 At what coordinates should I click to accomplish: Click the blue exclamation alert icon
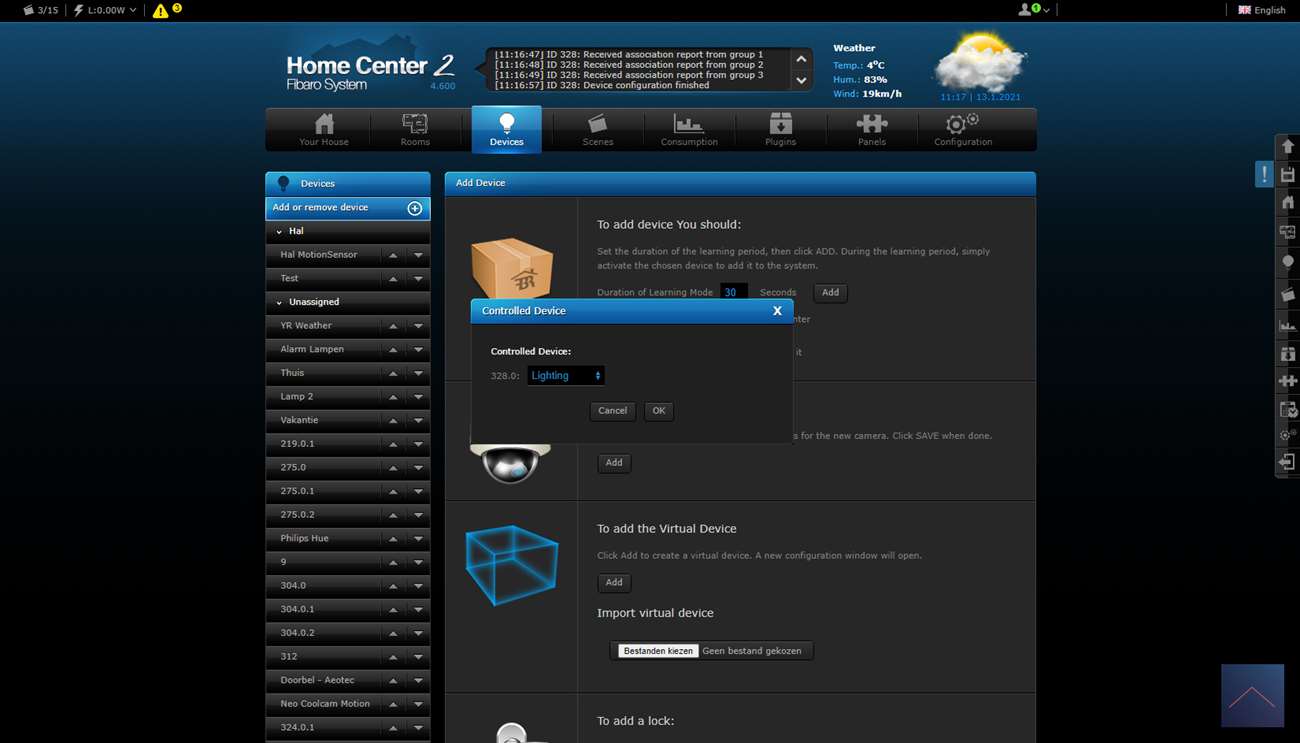click(x=1264, y=174)
